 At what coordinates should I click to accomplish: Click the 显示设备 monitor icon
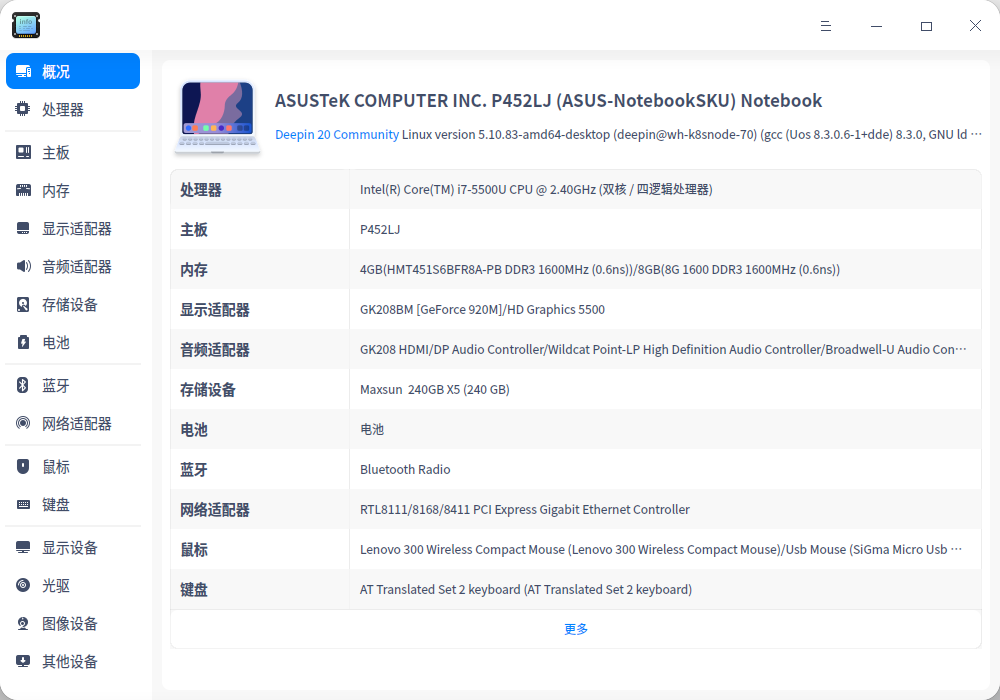23,547
